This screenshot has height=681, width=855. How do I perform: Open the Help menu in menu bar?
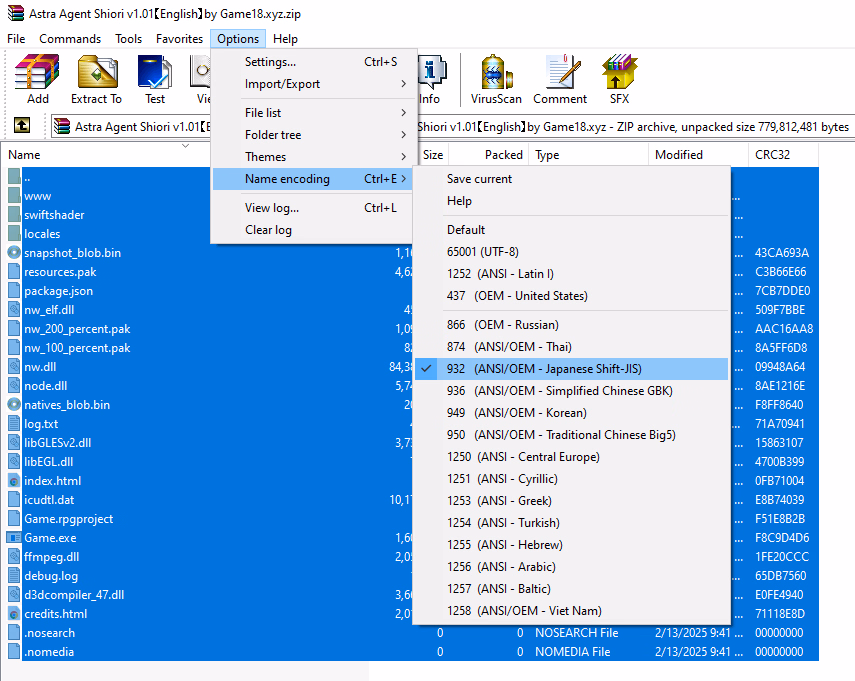click(x=285, y=39)
